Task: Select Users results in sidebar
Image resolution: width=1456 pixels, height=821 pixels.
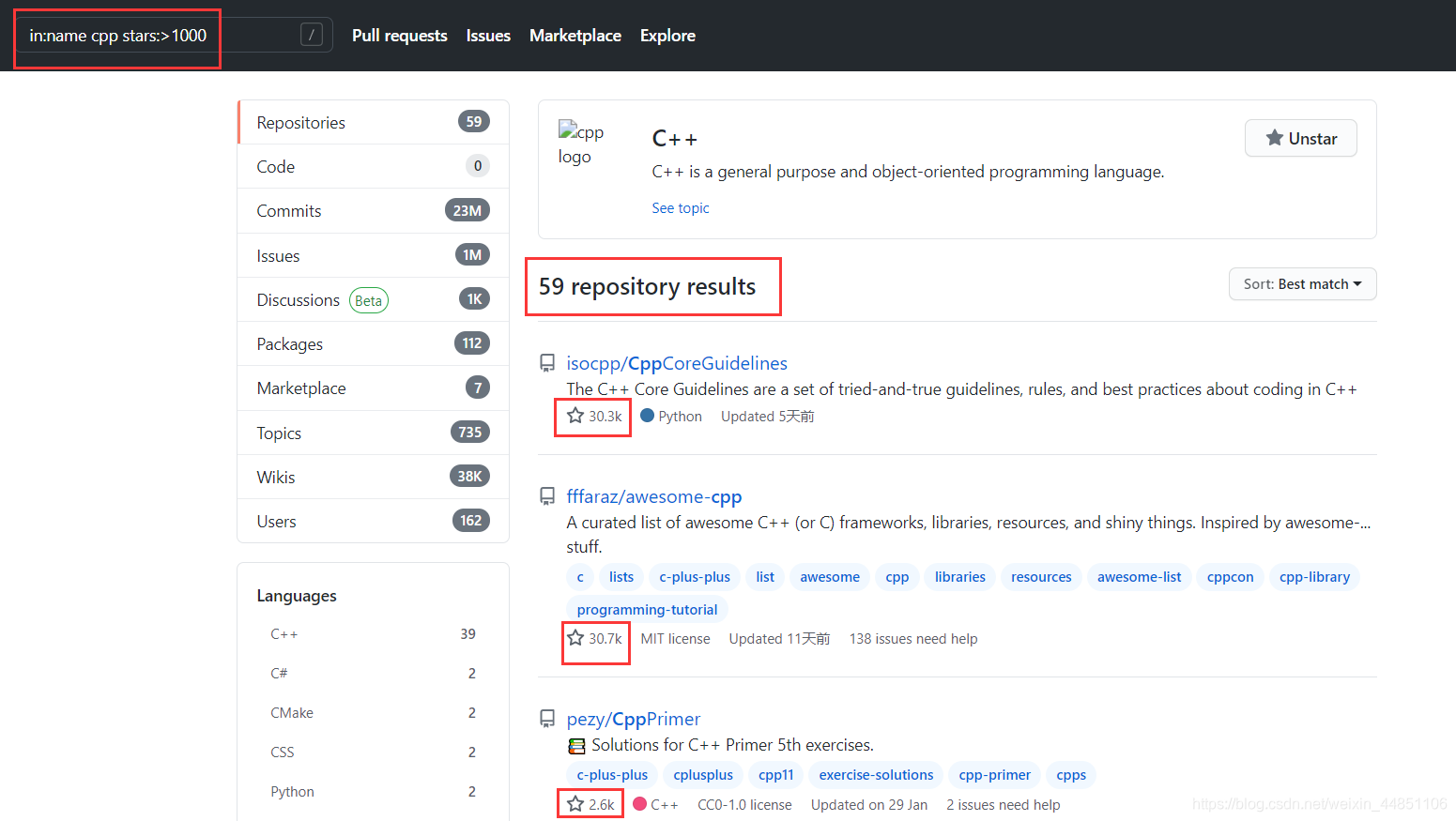Action: 374,521
